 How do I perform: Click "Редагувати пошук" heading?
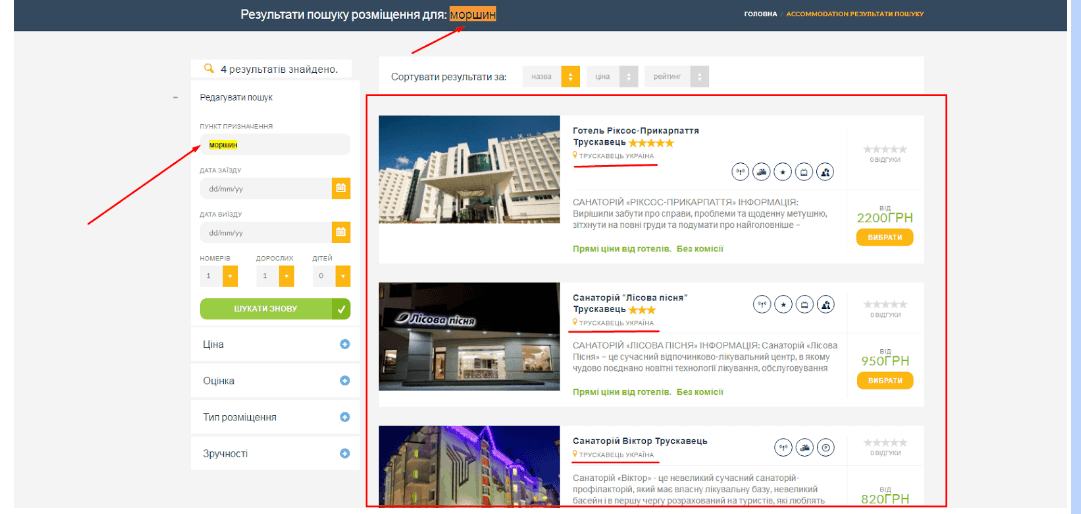click(x=236, y=98)
